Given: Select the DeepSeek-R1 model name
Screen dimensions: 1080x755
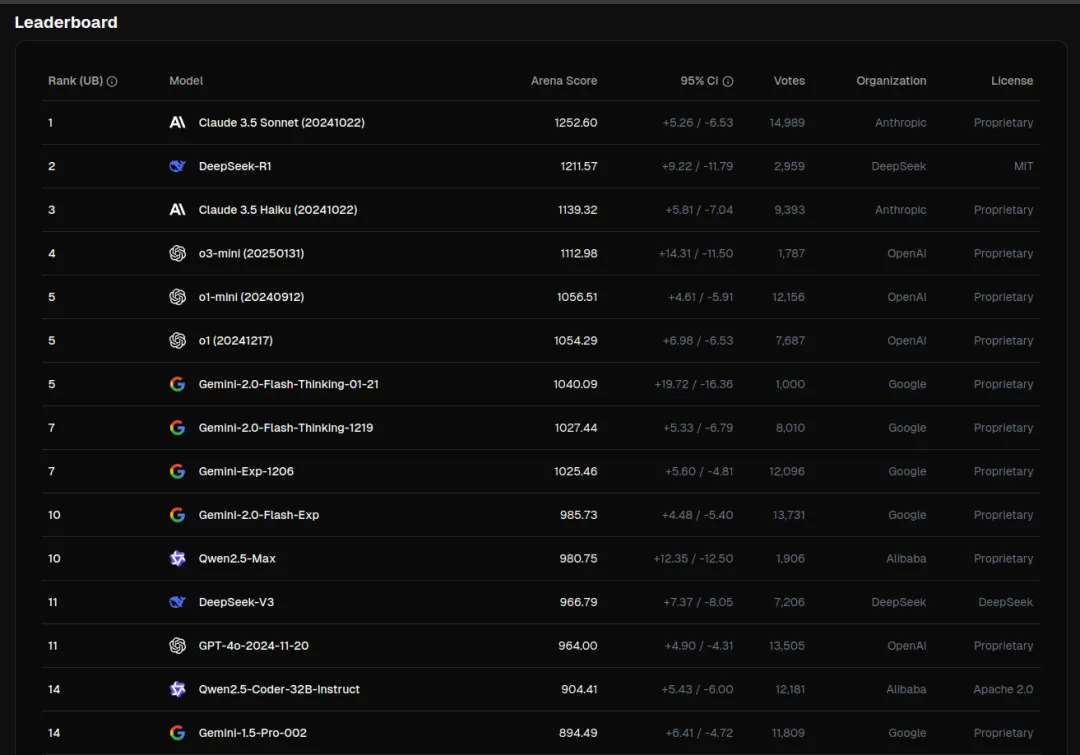Looking at the screenshot, I should pos(235,166).
